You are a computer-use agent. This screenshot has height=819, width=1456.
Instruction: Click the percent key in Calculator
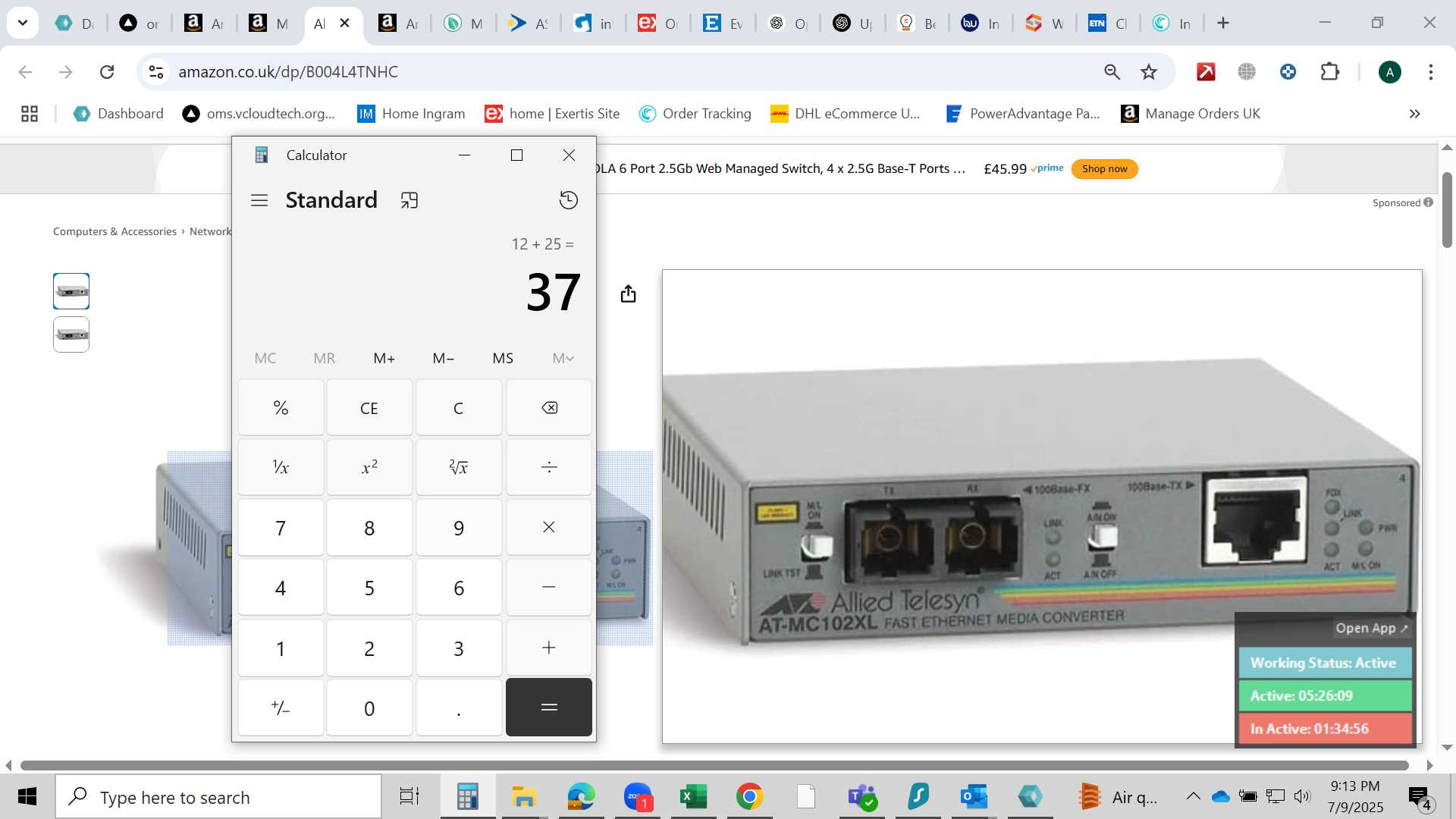[281, 408]
